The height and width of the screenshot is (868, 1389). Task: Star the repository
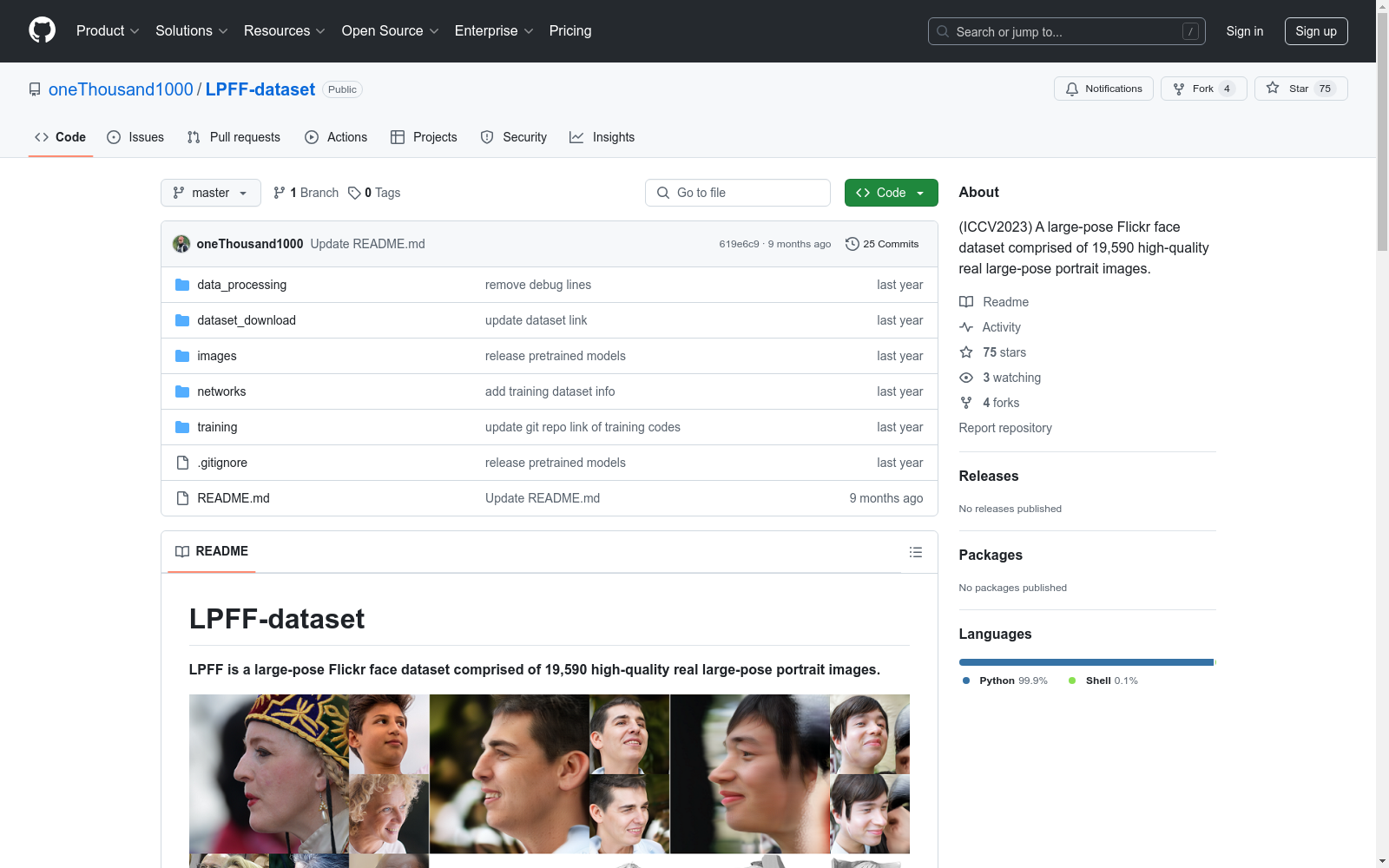[x=1300, y=89]
